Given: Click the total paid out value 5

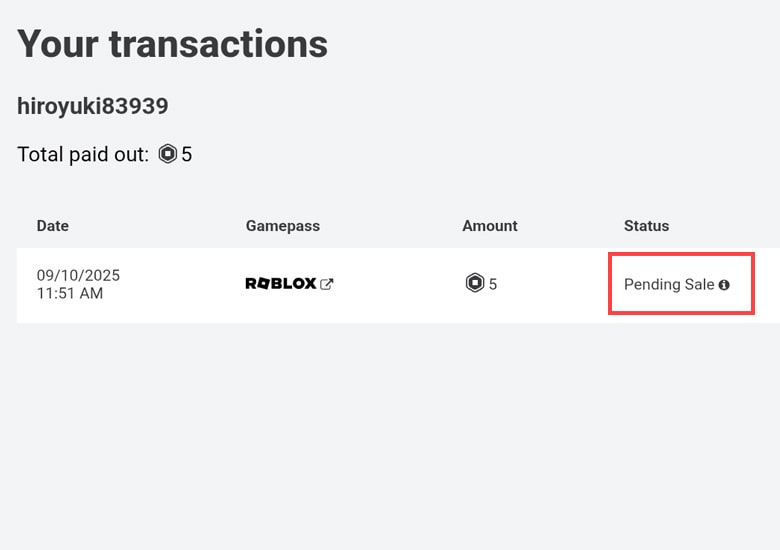Looking at the screenshot, I should pos(187,155).
